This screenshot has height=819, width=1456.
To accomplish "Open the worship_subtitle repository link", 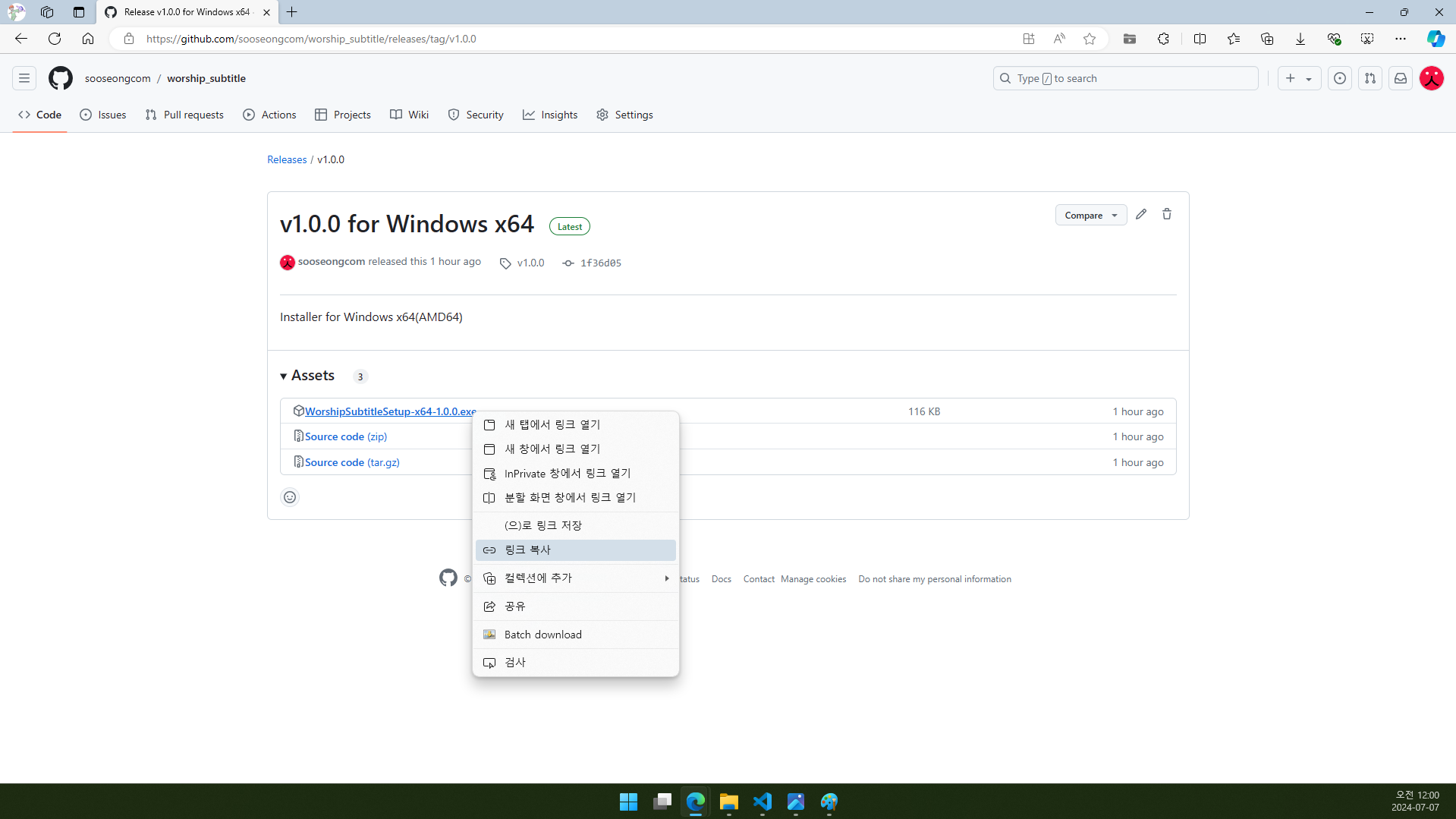I will [206, 78].
